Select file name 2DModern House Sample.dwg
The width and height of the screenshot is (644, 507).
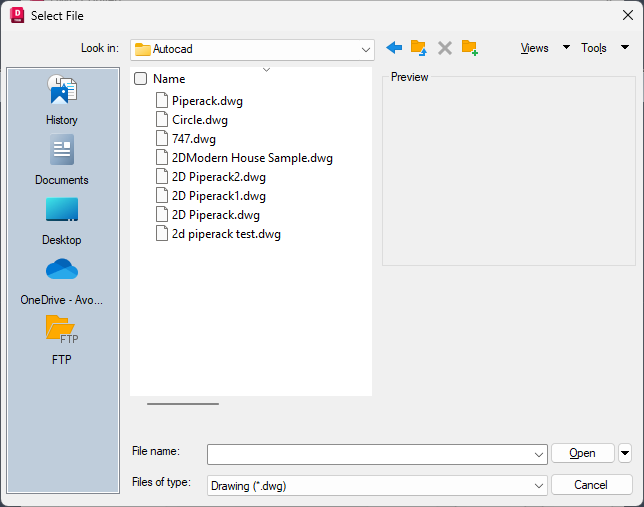click(252, 158)
